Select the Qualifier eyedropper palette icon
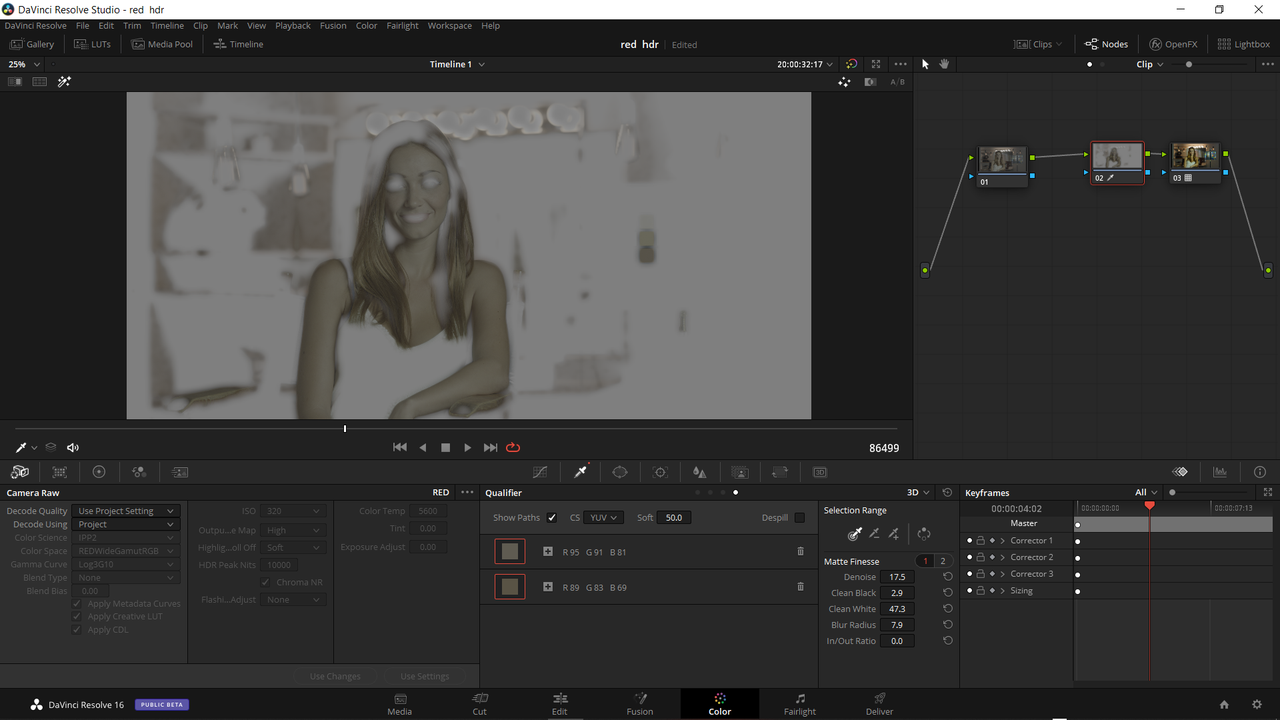This screenshot has height=720, width=1280. pyautogui.click(x=580, y=472)
